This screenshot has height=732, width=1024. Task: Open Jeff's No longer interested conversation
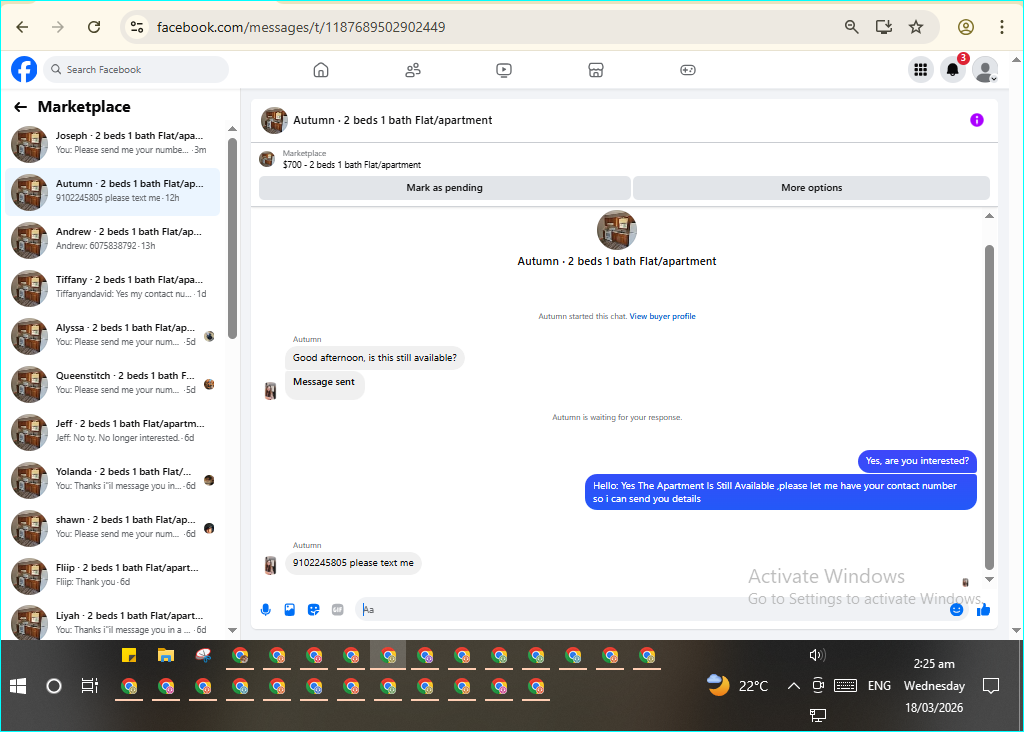[112, 432]
